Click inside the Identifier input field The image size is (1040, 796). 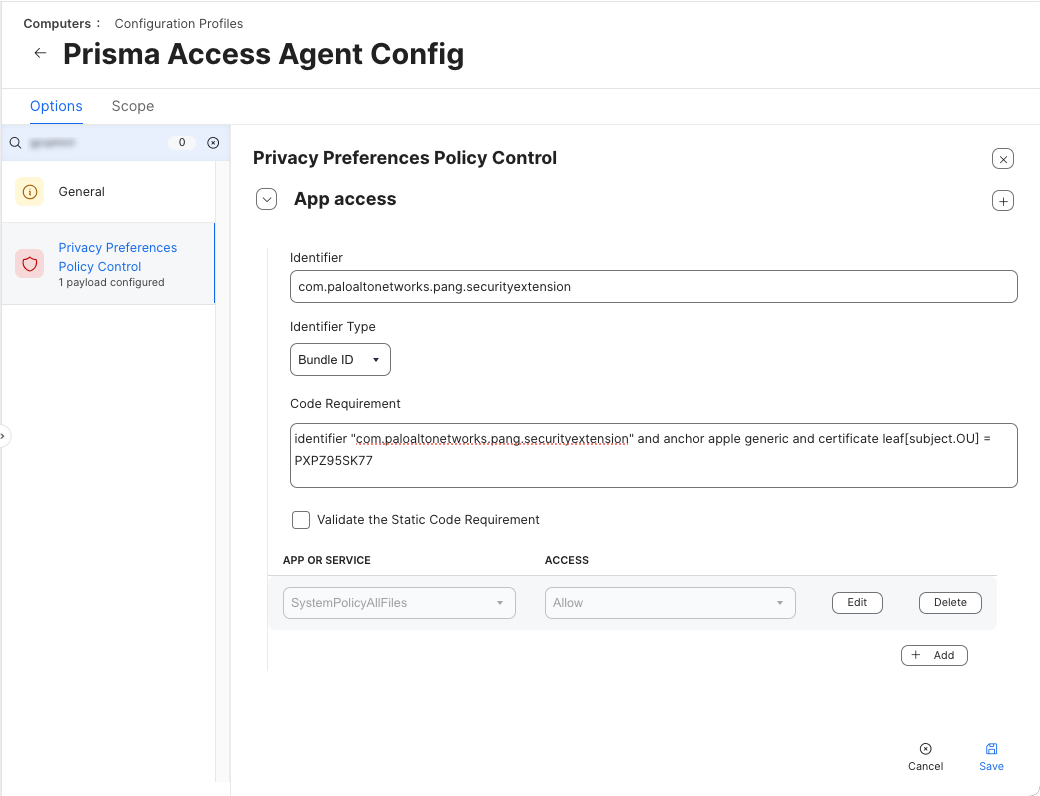(653, 286)
